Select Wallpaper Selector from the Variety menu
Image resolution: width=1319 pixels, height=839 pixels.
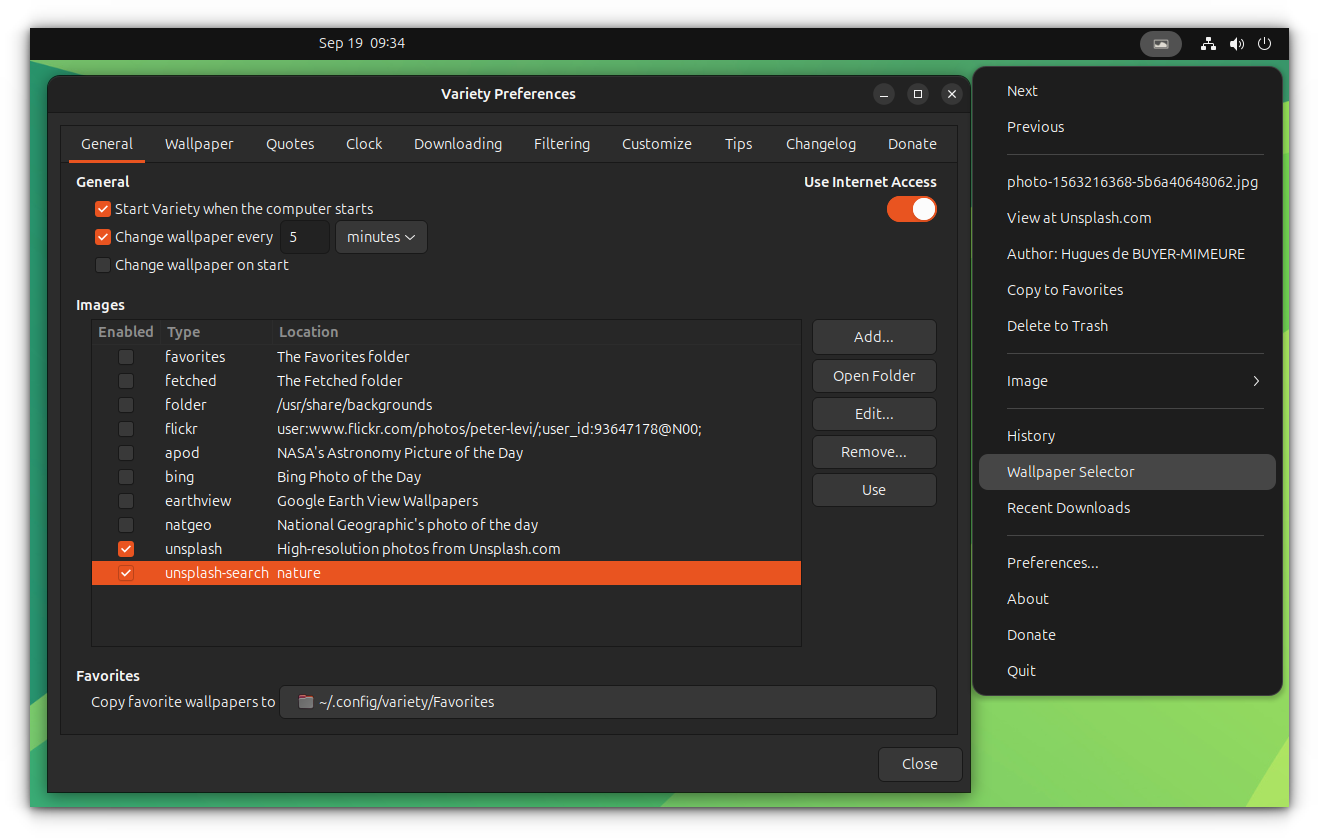tap(1070, 471)
